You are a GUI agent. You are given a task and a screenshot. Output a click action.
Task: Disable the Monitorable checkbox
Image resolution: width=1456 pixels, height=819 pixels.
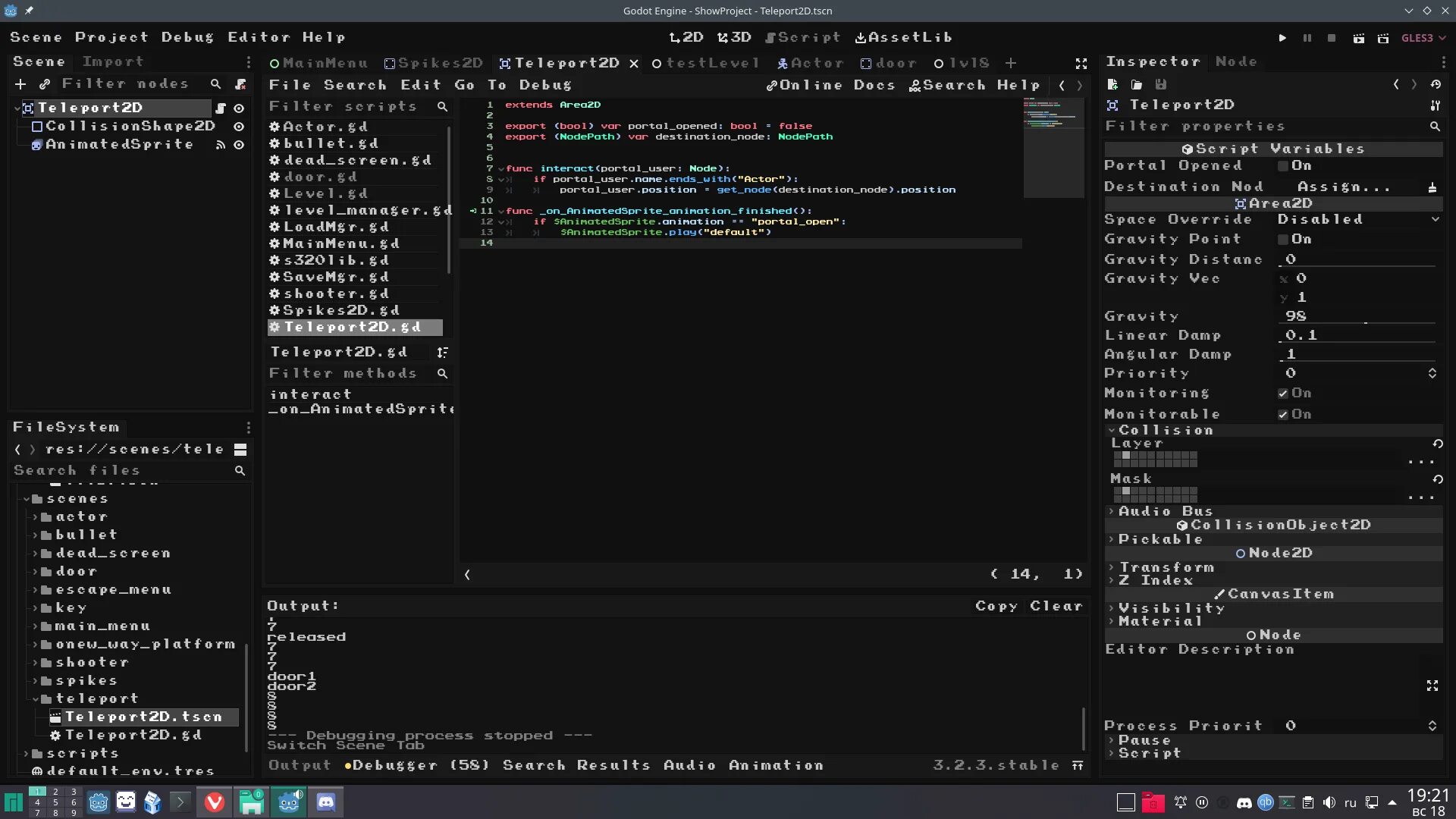pyautogui.click(x=1283, y=415)
